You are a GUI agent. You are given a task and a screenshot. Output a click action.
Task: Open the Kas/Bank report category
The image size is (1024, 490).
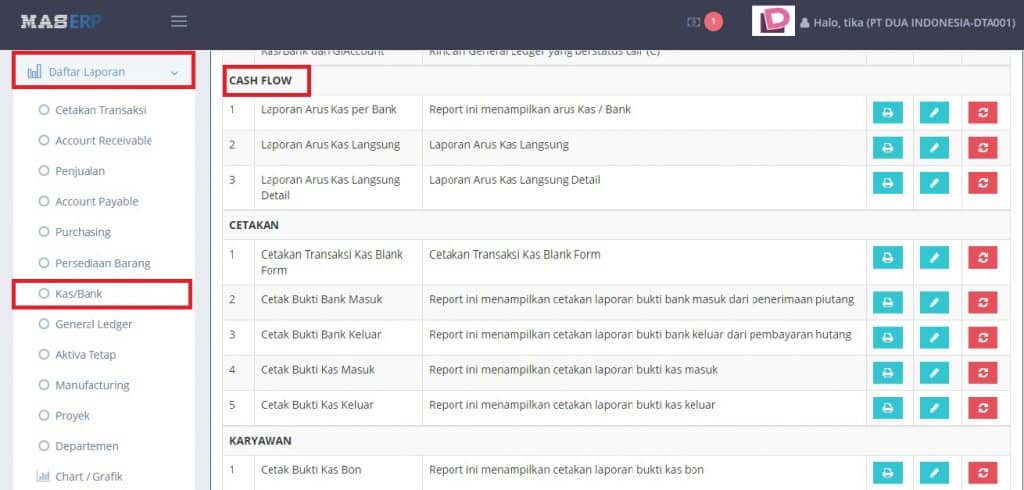coord(78,294)
